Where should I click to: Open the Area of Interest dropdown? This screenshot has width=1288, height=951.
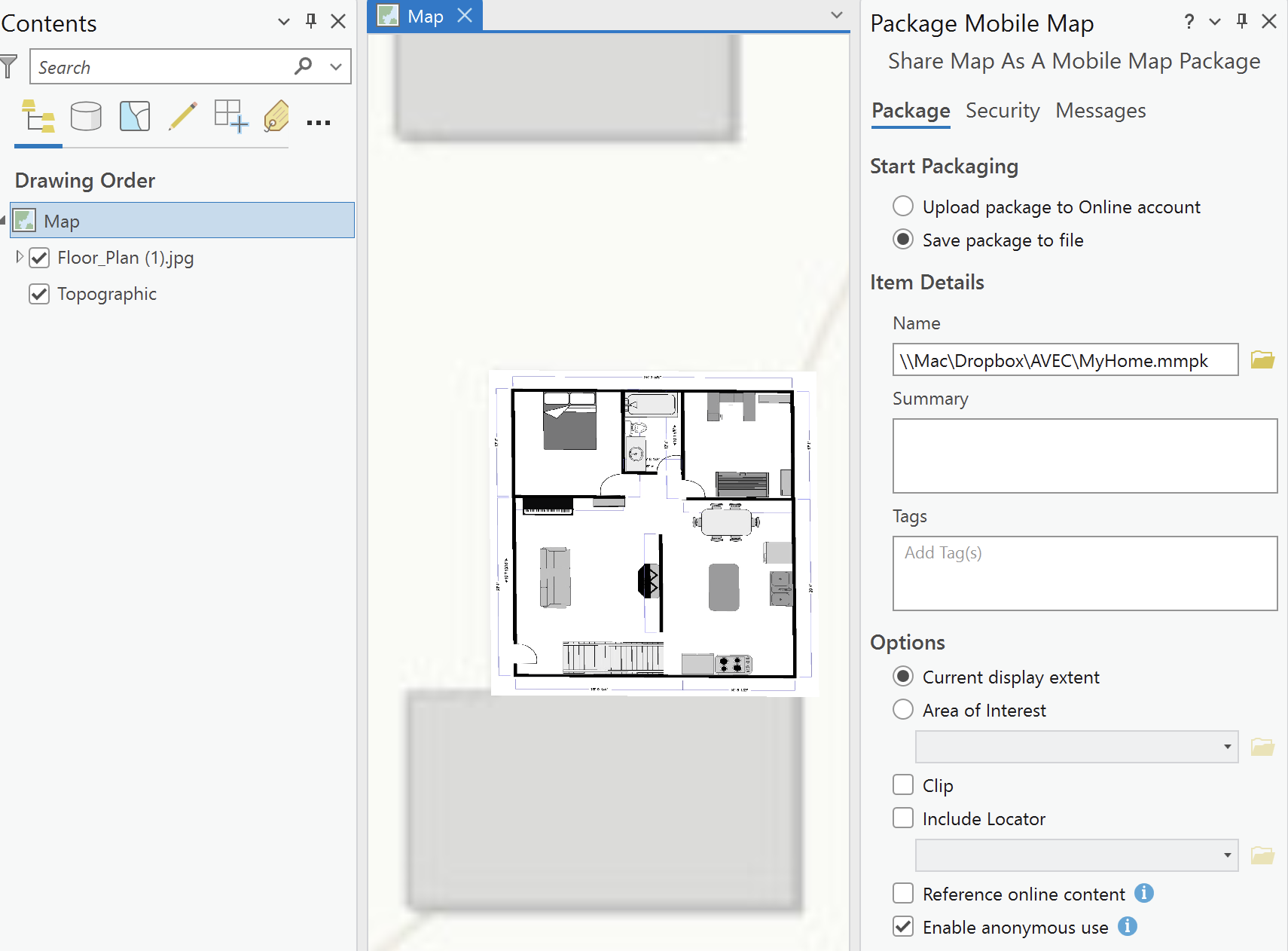1227,746
